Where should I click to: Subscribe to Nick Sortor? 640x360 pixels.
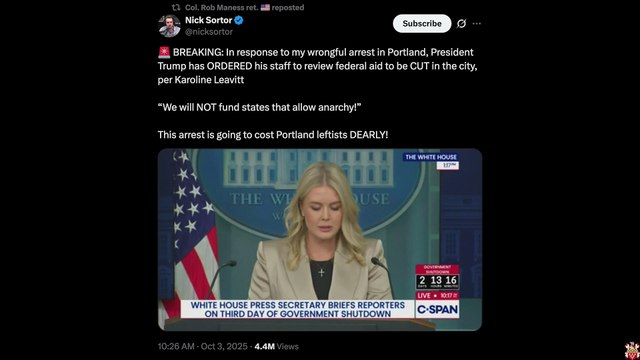click(x=422, y=24)
